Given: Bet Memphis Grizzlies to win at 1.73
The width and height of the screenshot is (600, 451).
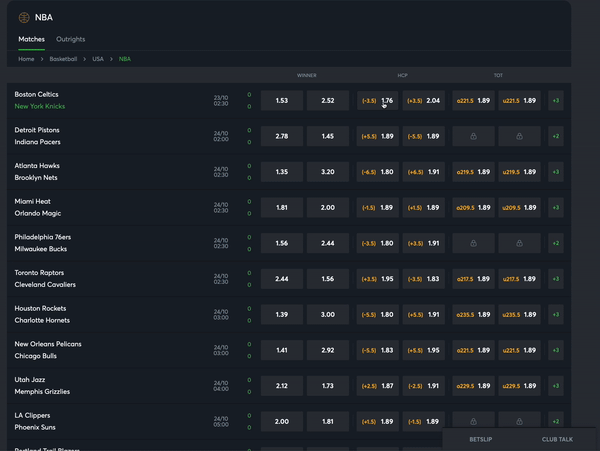Looking at the screenshot, I should pyautogui.click(x=328, y=386).
